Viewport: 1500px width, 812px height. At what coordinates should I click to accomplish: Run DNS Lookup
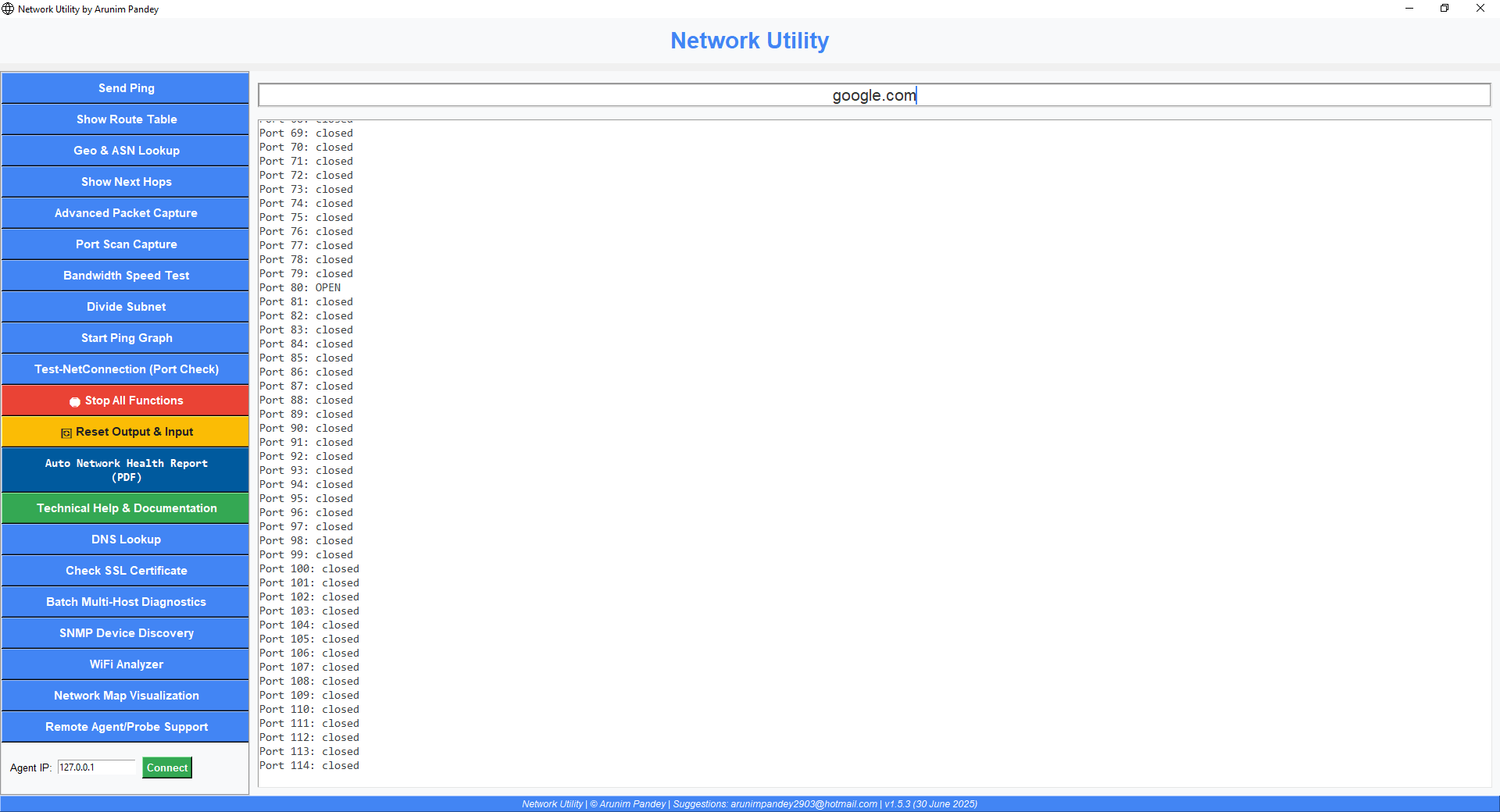point(126,540)
